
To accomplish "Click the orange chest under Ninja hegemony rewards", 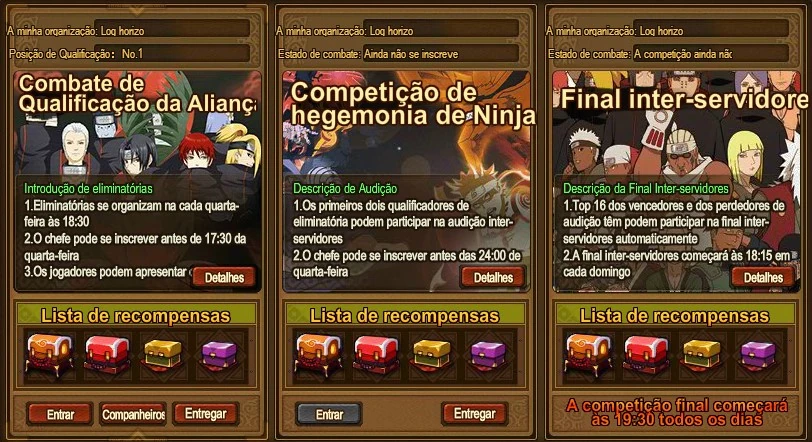I will coord(318,355).
